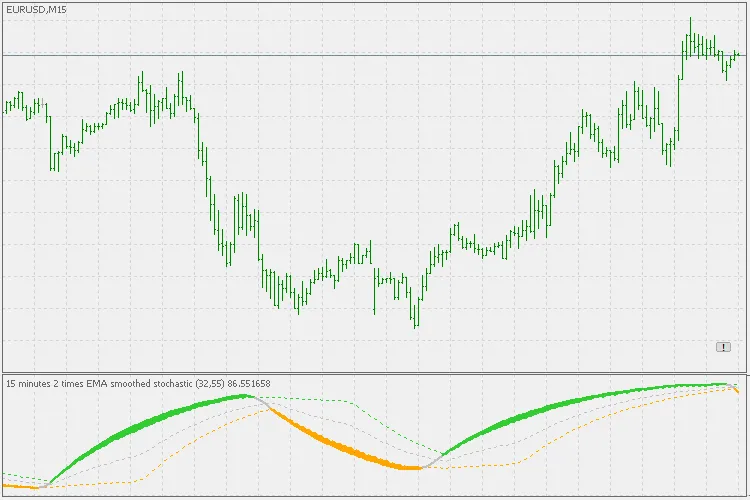
Task: Click the exclamation mark alert icon
Action: [x=723, y=346]
